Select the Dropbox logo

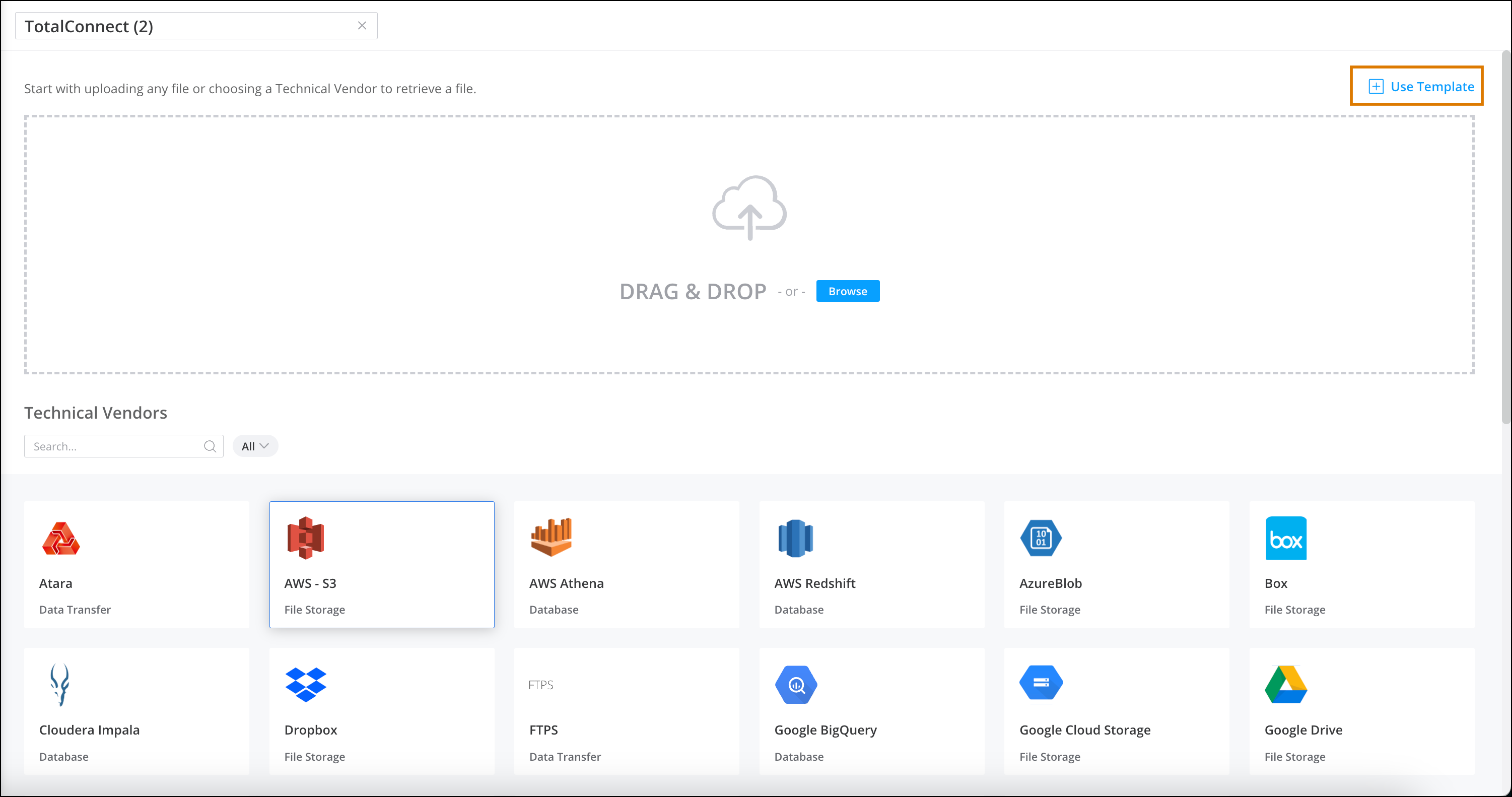click(305, 684)
